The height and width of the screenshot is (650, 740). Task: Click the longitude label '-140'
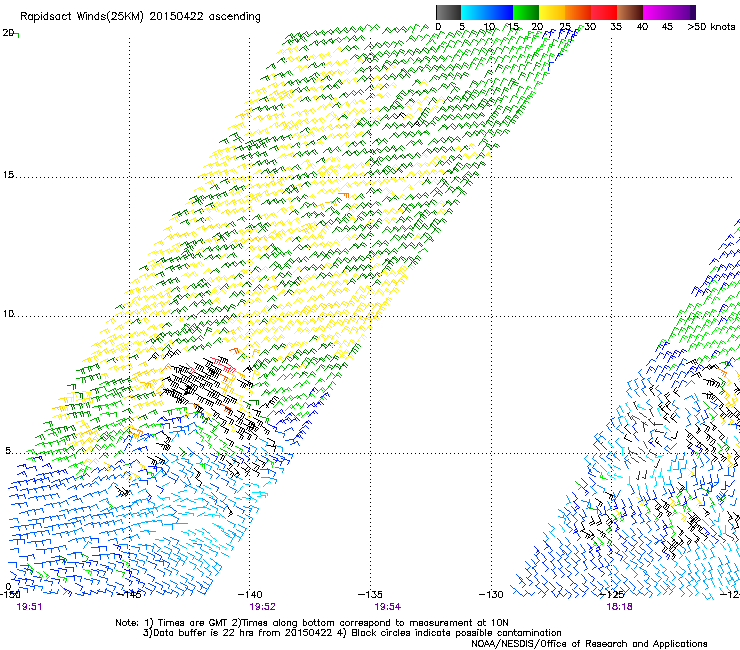click(x=250, y=595)
